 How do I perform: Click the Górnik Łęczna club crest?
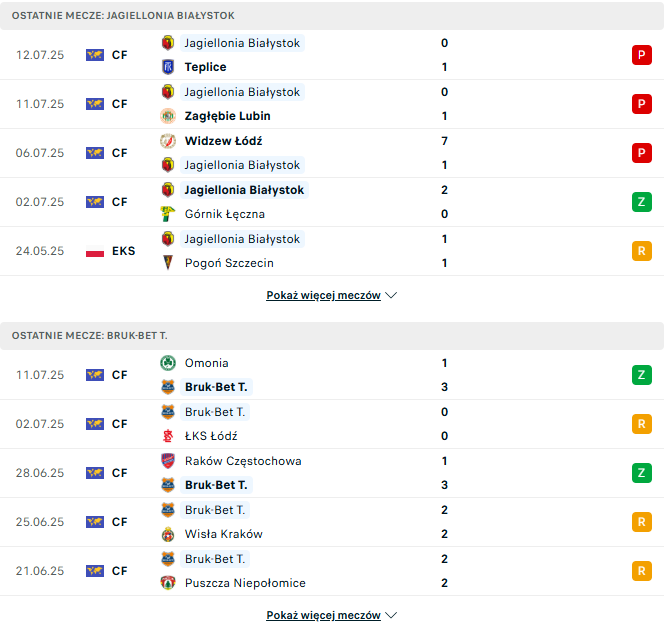(167, 214)
